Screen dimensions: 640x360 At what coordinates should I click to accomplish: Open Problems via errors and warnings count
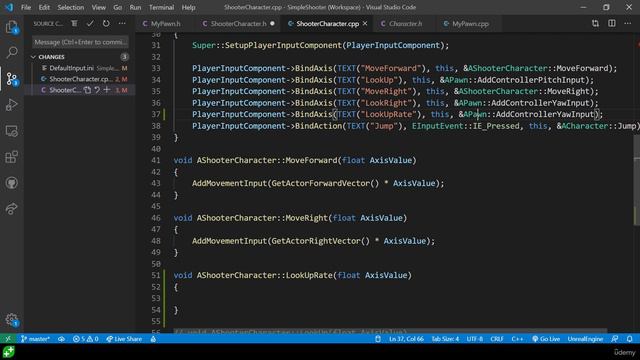(85, 339)
